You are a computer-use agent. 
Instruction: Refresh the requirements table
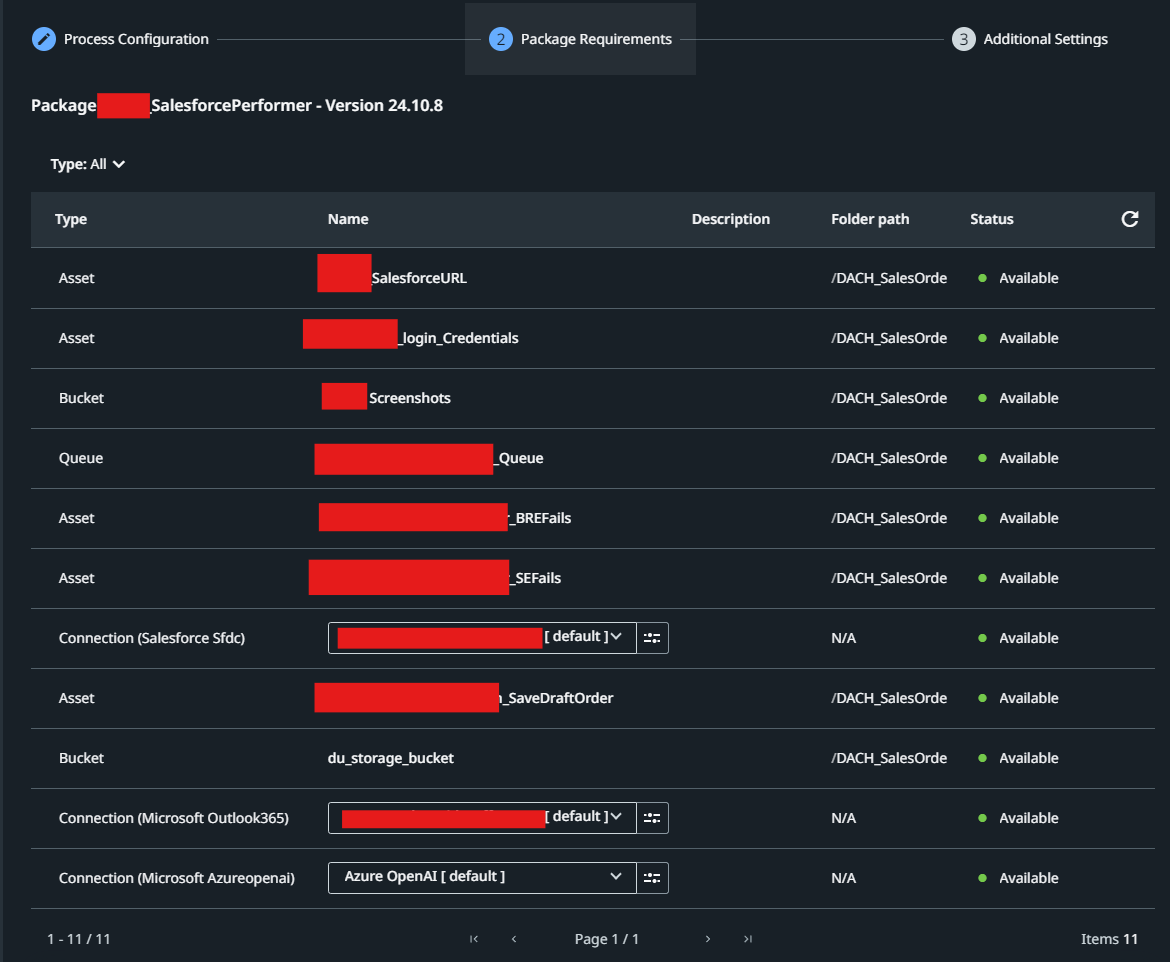pyautogui.click(x=1129, y=219)
